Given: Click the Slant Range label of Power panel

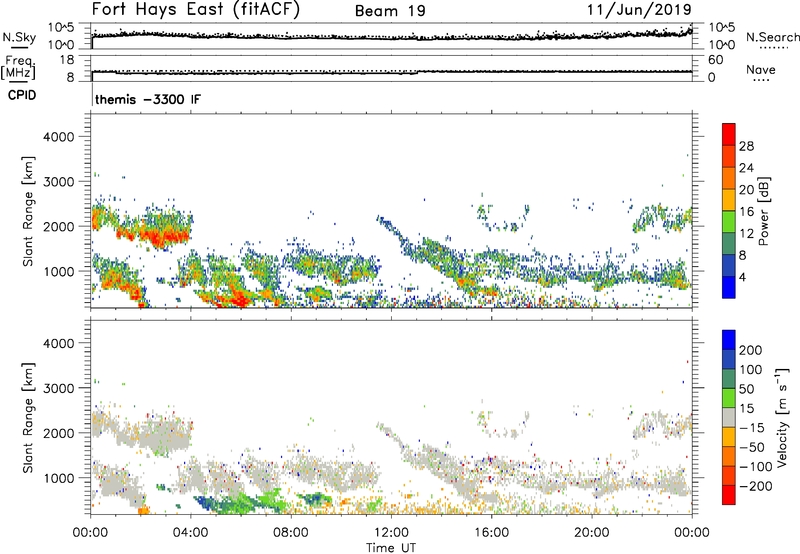Looking at the screenshot, I should click(x=28, y=211).
